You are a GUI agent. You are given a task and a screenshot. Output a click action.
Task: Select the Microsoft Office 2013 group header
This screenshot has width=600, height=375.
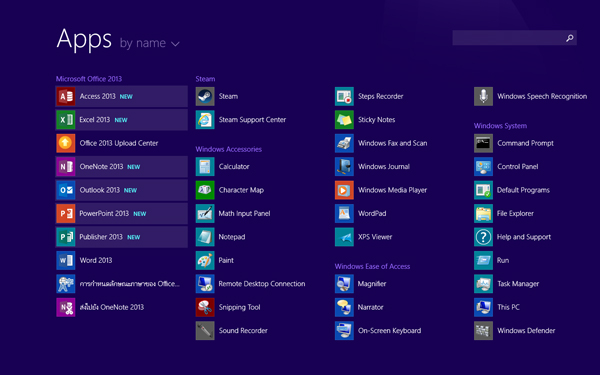89,79
